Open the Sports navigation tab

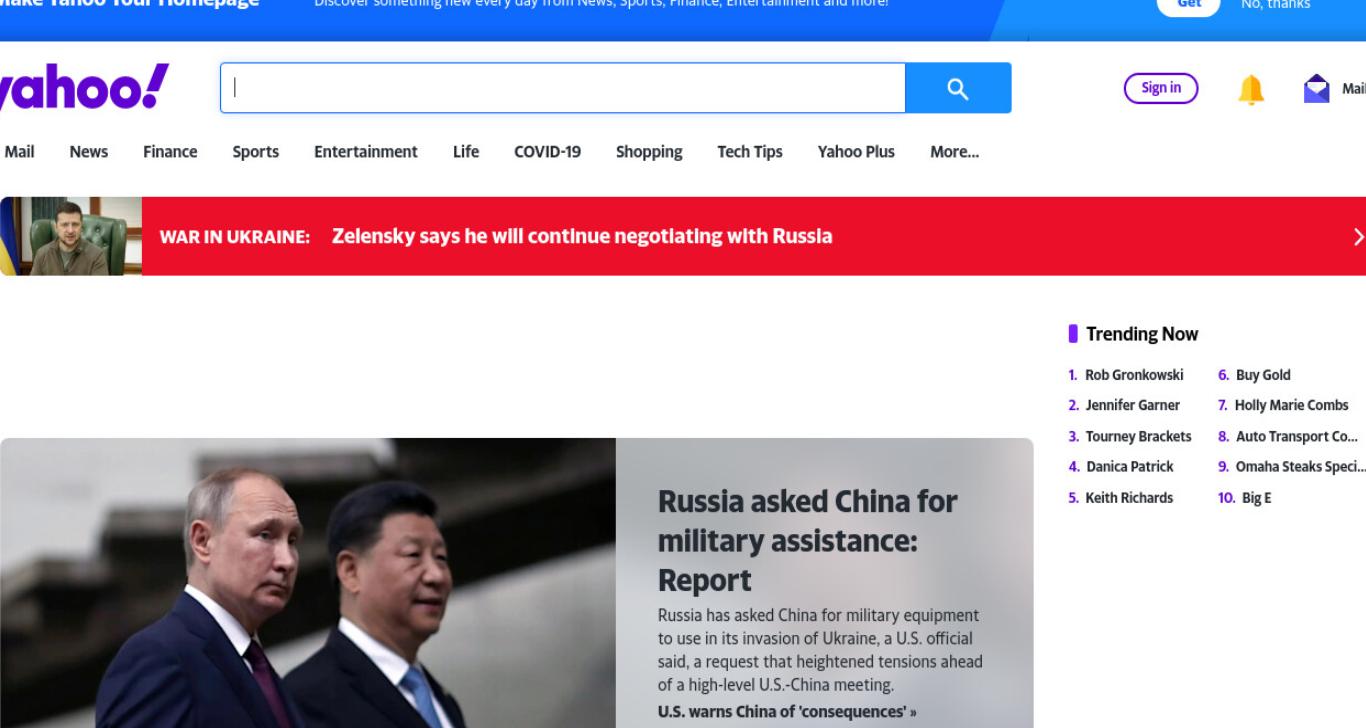pyautogui.click(x=255, y=152)
